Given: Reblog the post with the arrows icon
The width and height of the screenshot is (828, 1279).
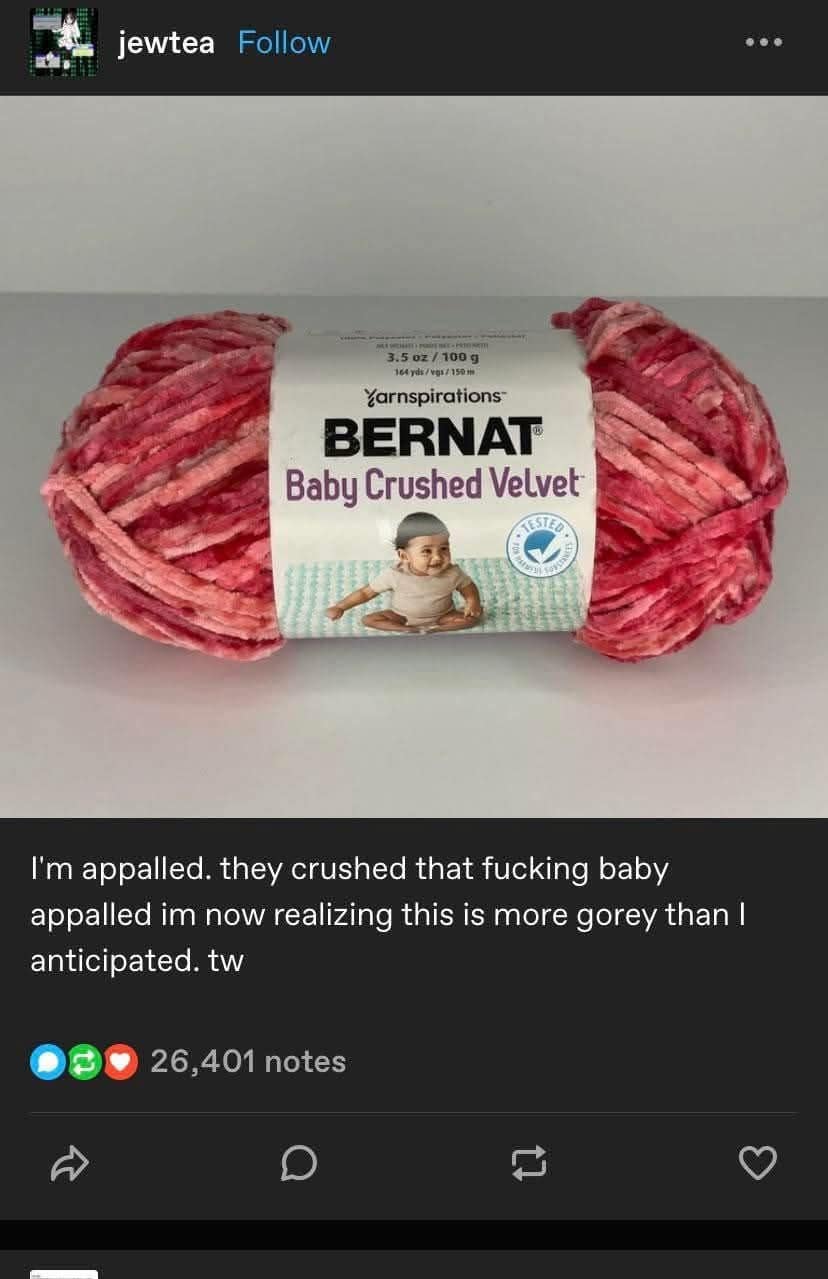Looking at the screenshot, I should (528, 1163).
